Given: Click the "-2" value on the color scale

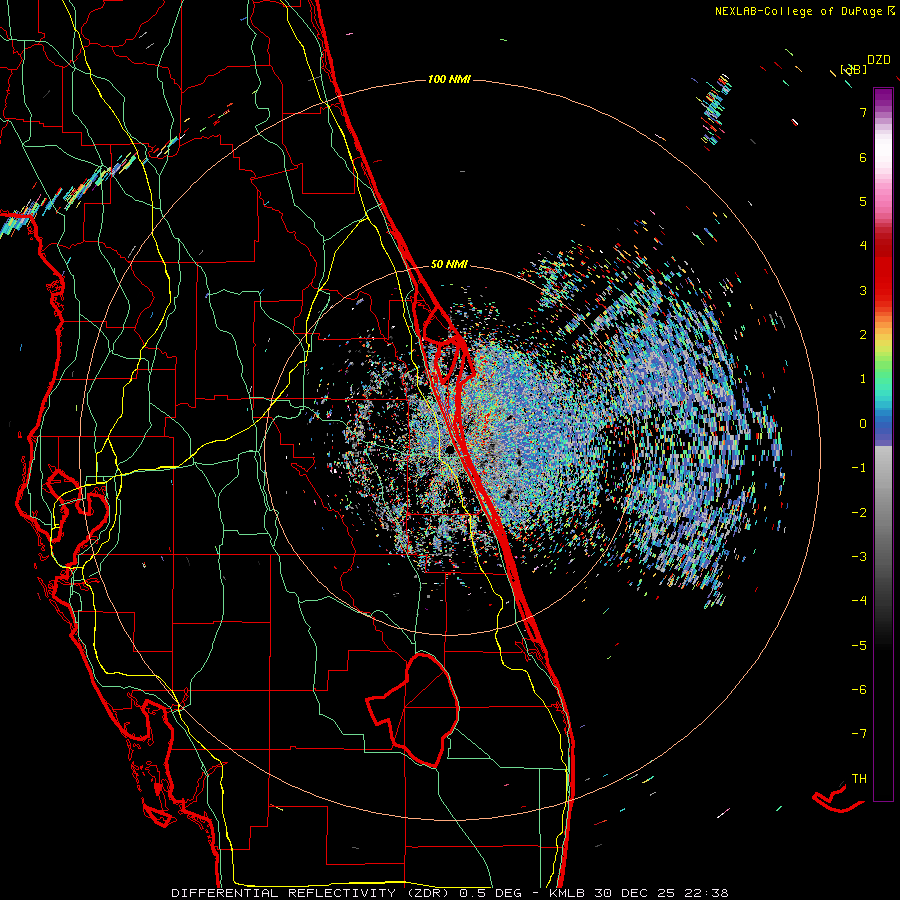Looking at the screenshot, I should [859, 513].
